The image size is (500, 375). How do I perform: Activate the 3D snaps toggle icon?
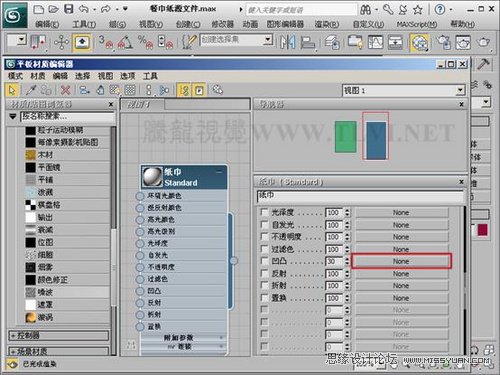[x=106, y=42]
